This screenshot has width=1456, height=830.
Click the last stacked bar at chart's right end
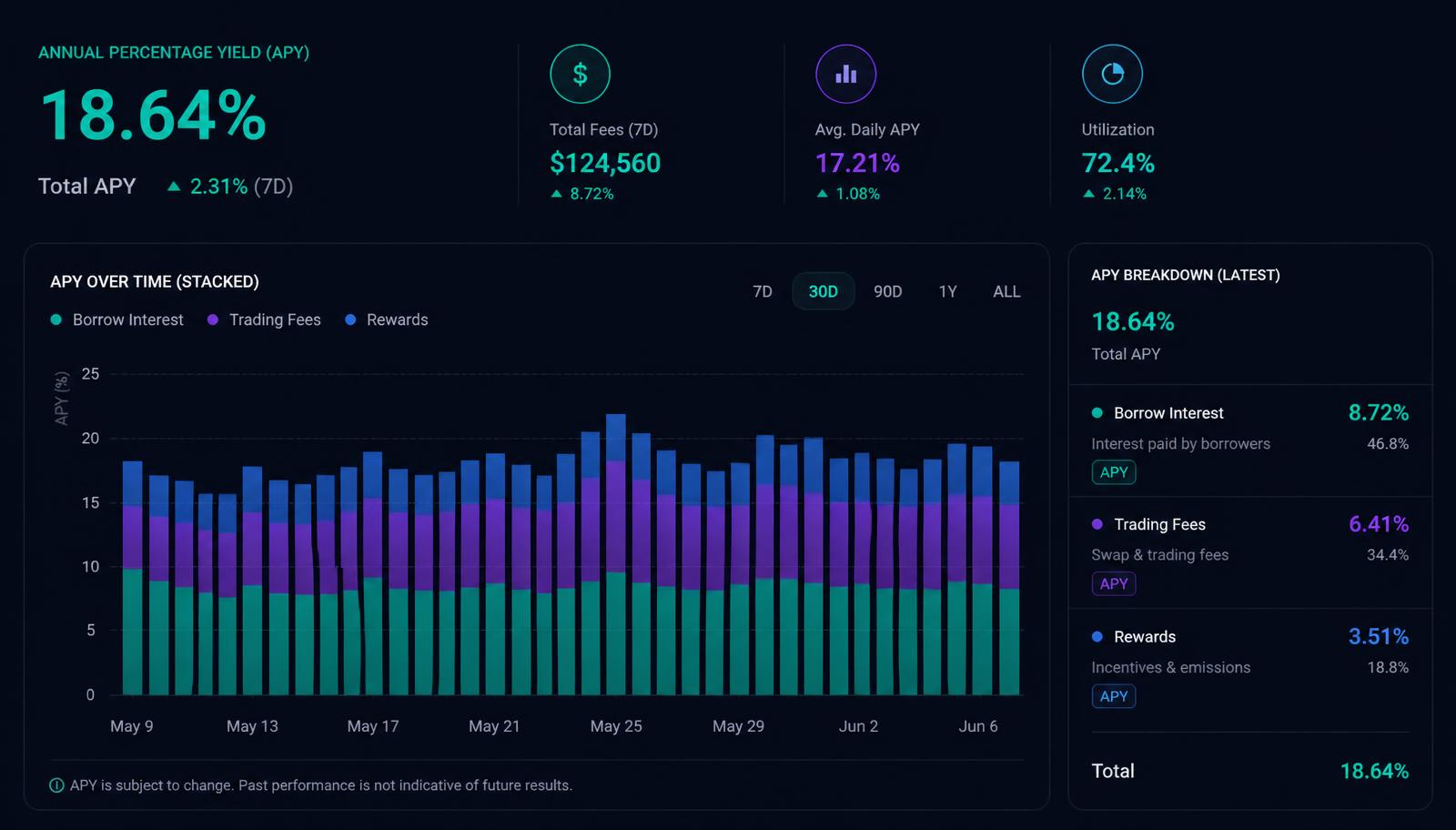pyautogui.click(x=1009, y=578)
